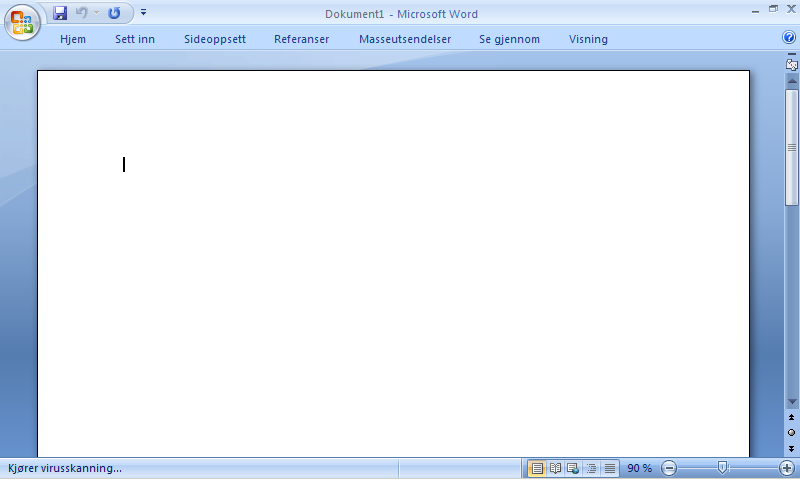The image size is (800, 480).
Task: Restore down the Word window
Action: tap(773, 9)
